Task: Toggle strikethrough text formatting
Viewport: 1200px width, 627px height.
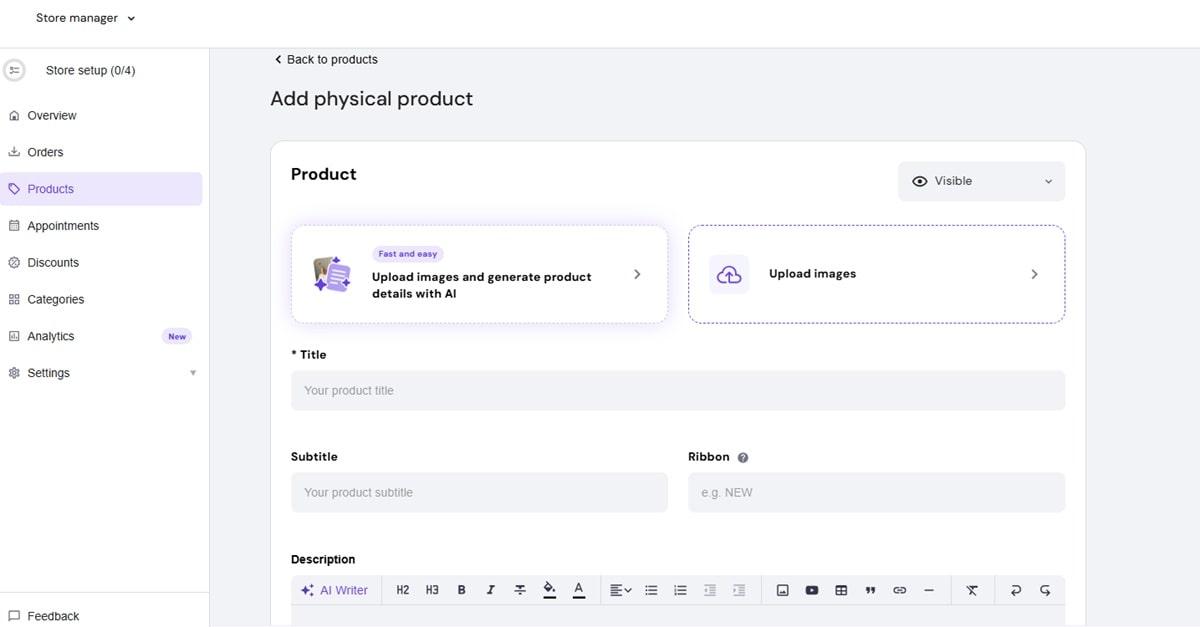Action: pyautogui.click(x=520, y=590)
